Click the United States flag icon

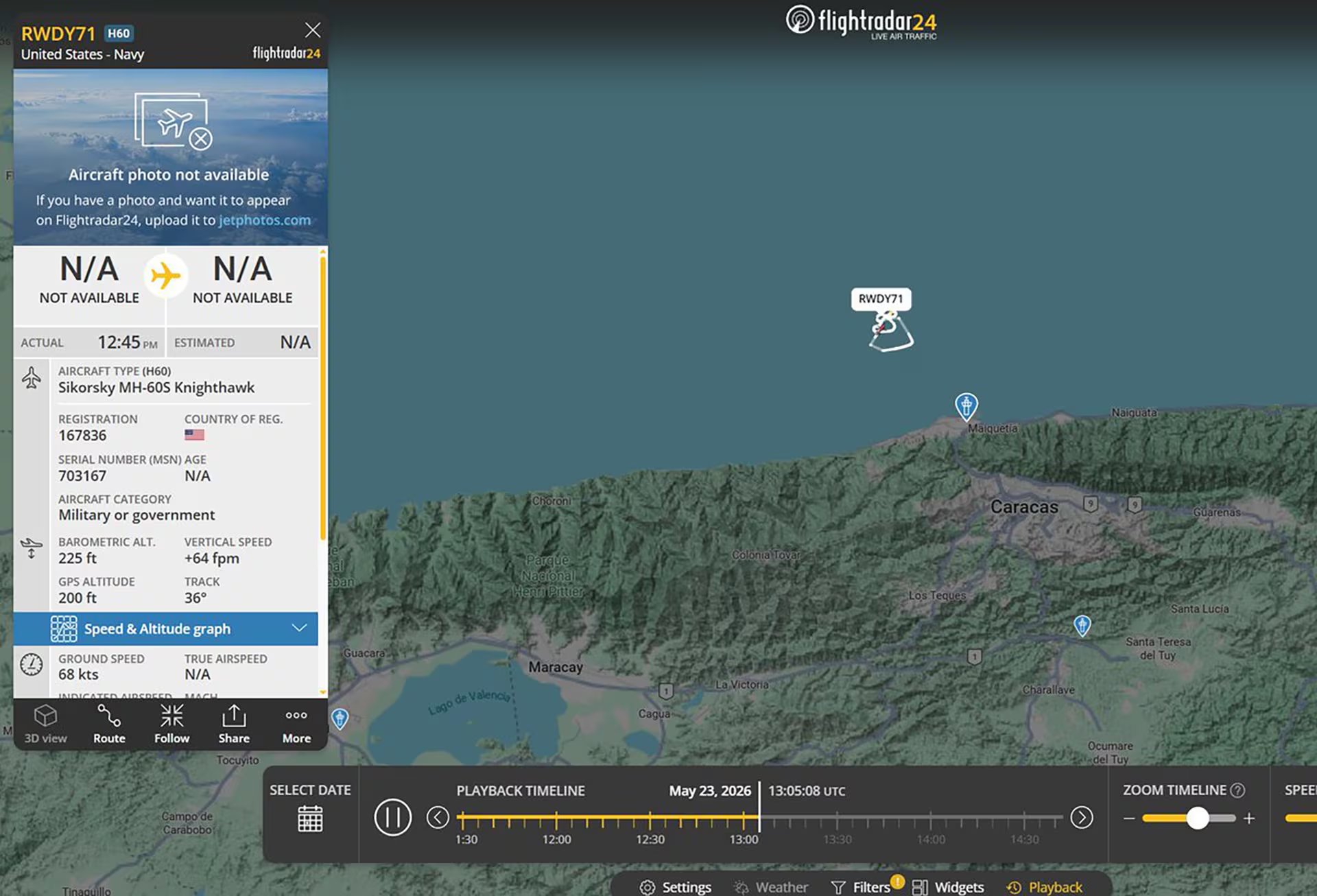click(194, 434)
